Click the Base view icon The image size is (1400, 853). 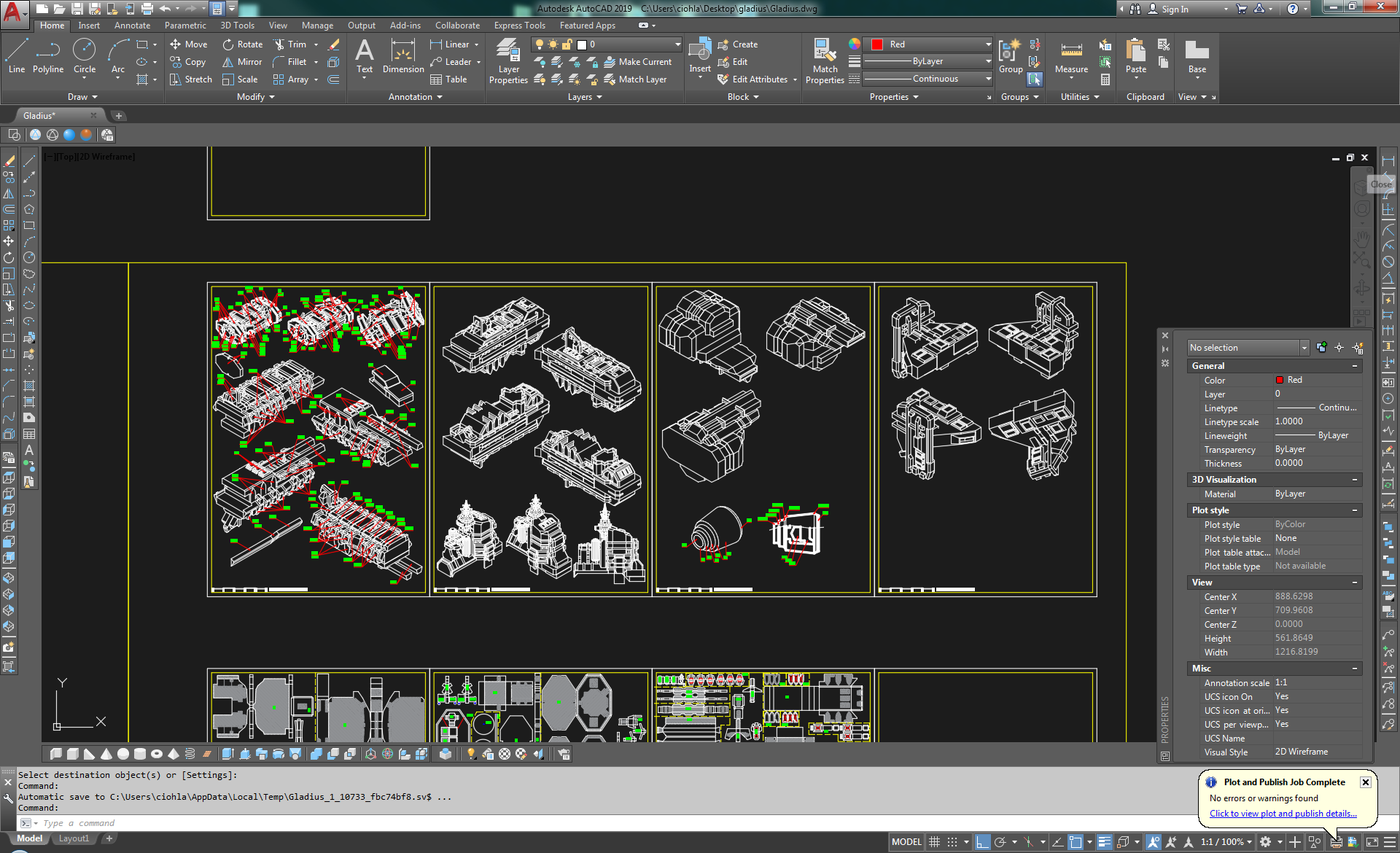click(x=1197, y=57)
